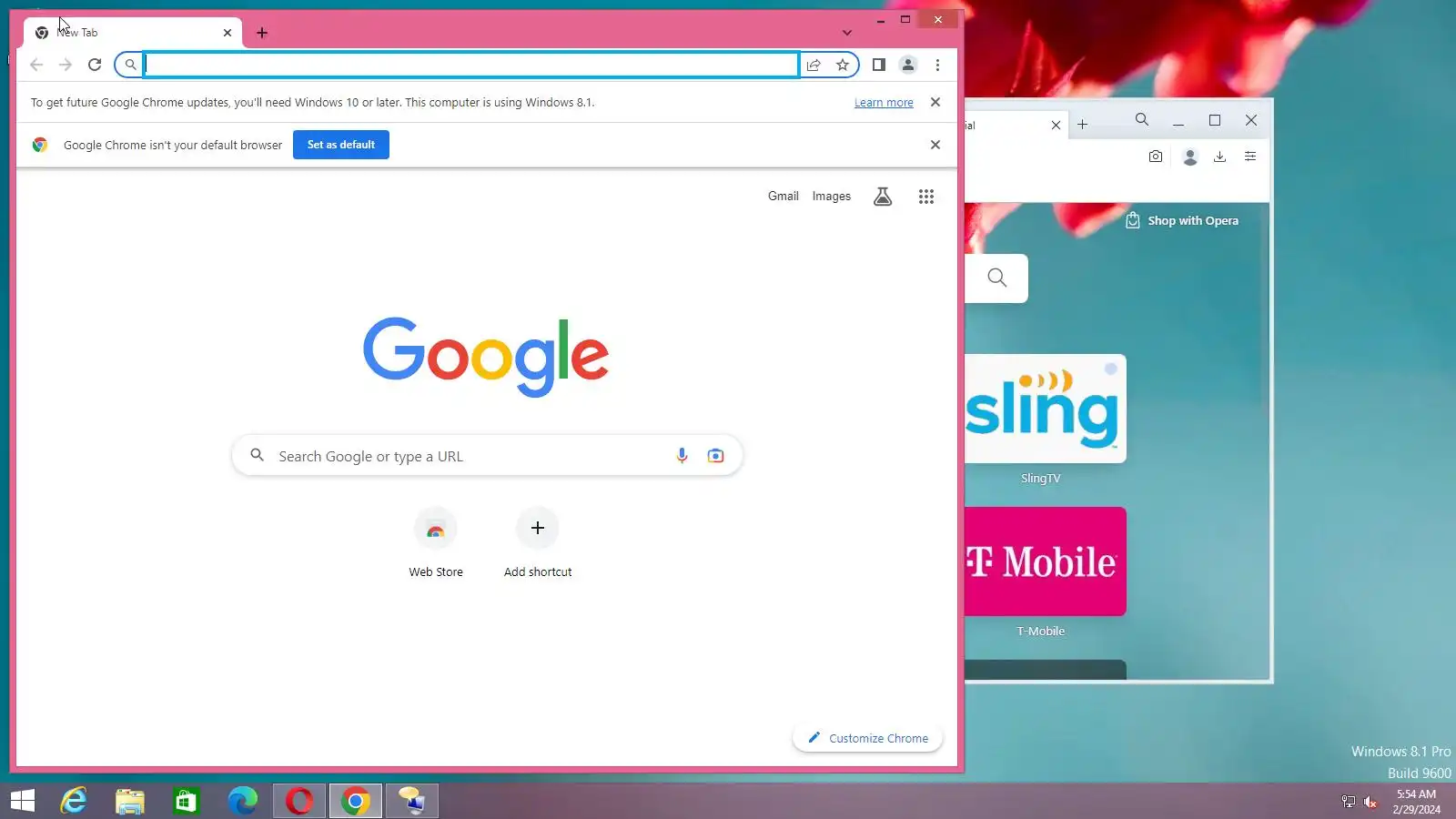Open Learn more about Chrome updates
This screenshot has width=1456, height=819.
(x=884, y=103)
